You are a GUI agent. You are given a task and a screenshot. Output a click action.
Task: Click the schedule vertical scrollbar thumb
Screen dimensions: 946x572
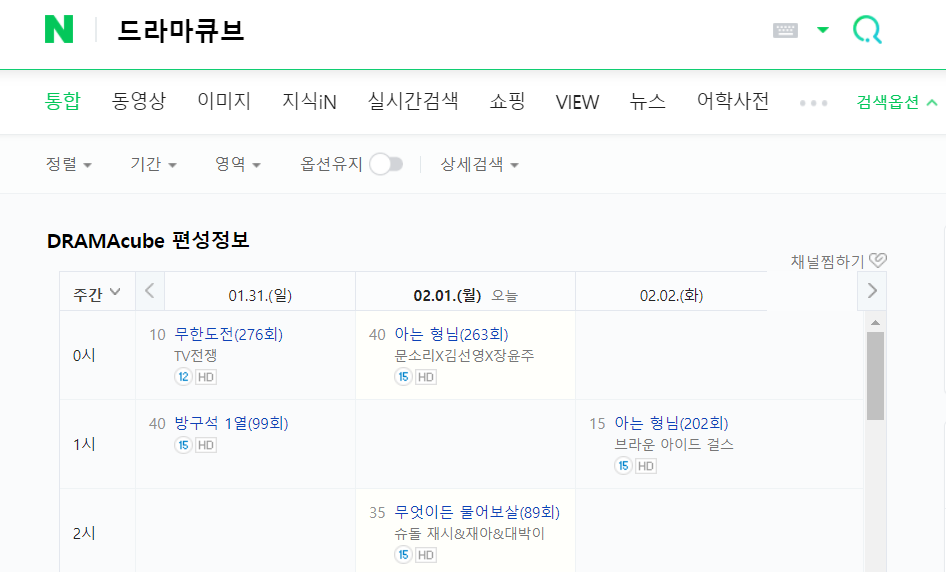875,375
